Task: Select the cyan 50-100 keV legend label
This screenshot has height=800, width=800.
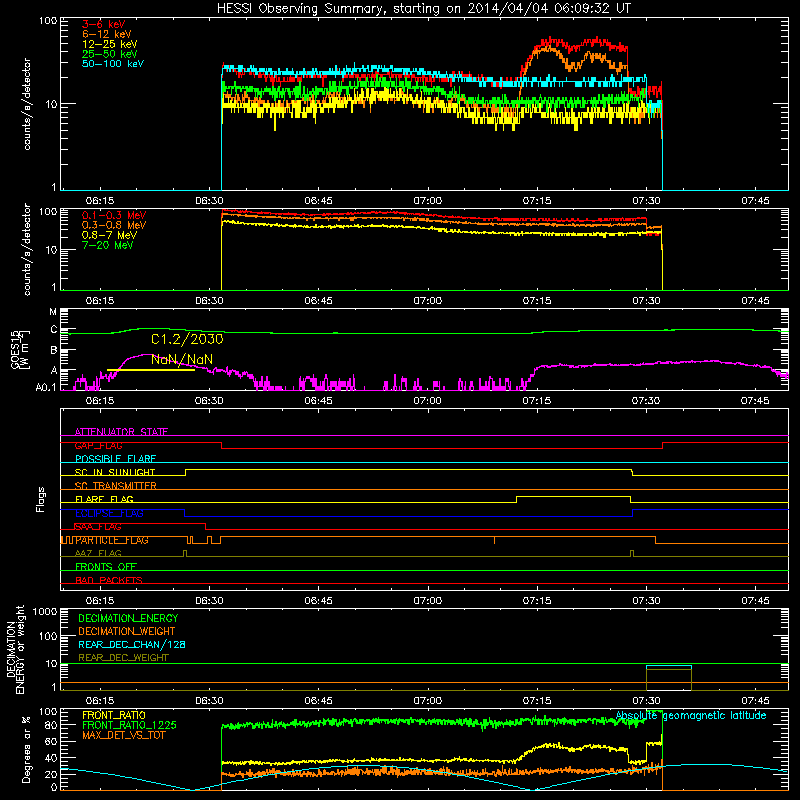Action: click(113, 64)
